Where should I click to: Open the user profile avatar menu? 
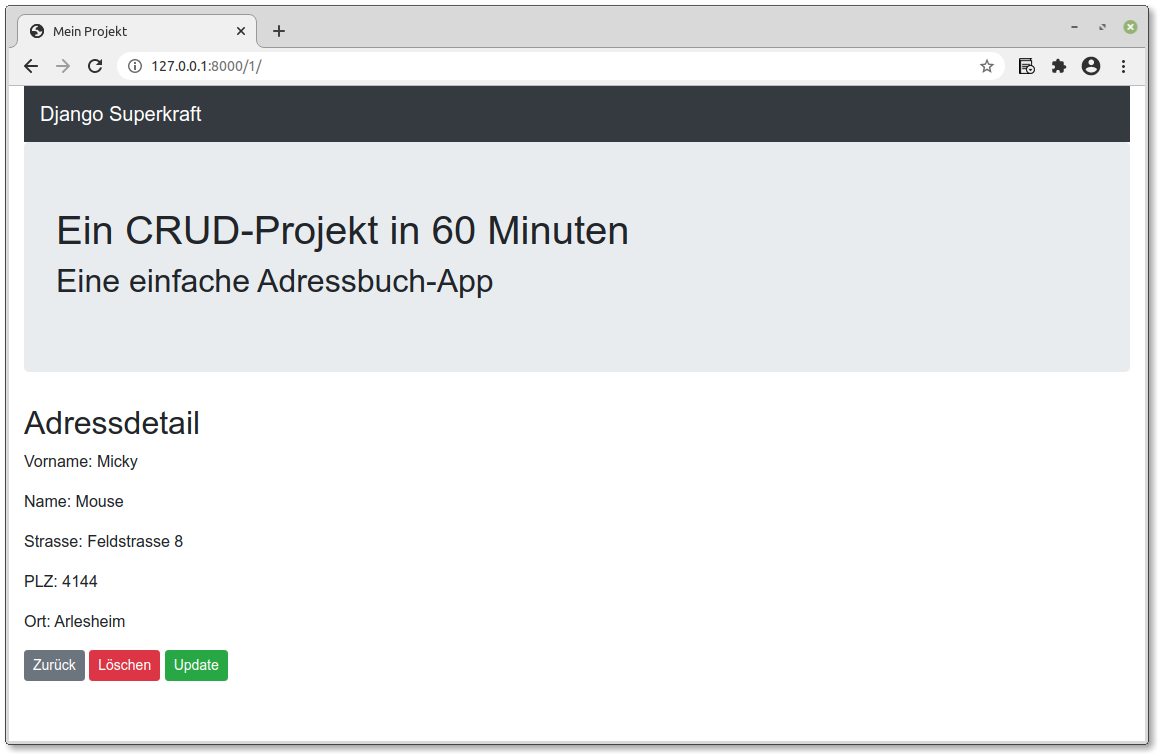(1091, 66)
